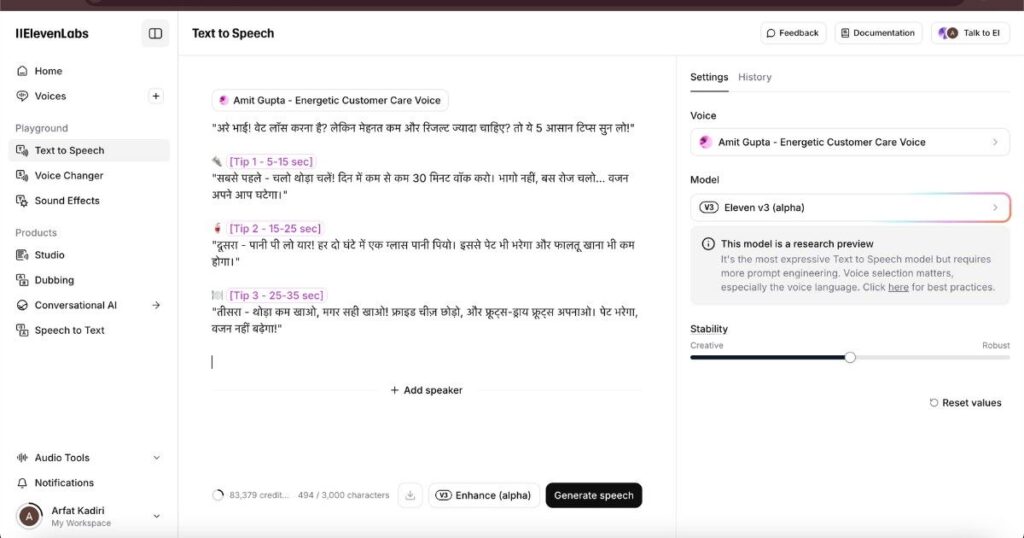Open the Voice selector Amit Gupta
The image size is (1024, 538).
[x=850, y=142]
